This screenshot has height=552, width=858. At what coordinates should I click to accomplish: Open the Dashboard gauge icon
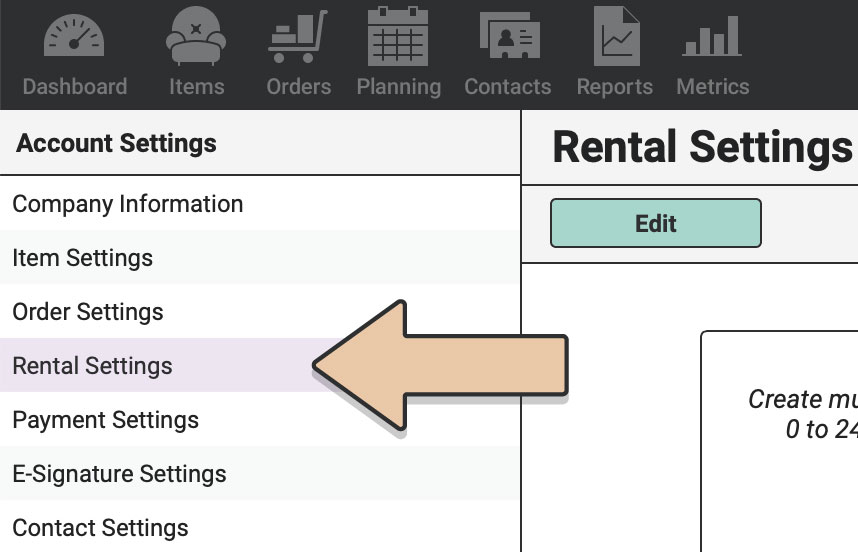tap(74, 35)
